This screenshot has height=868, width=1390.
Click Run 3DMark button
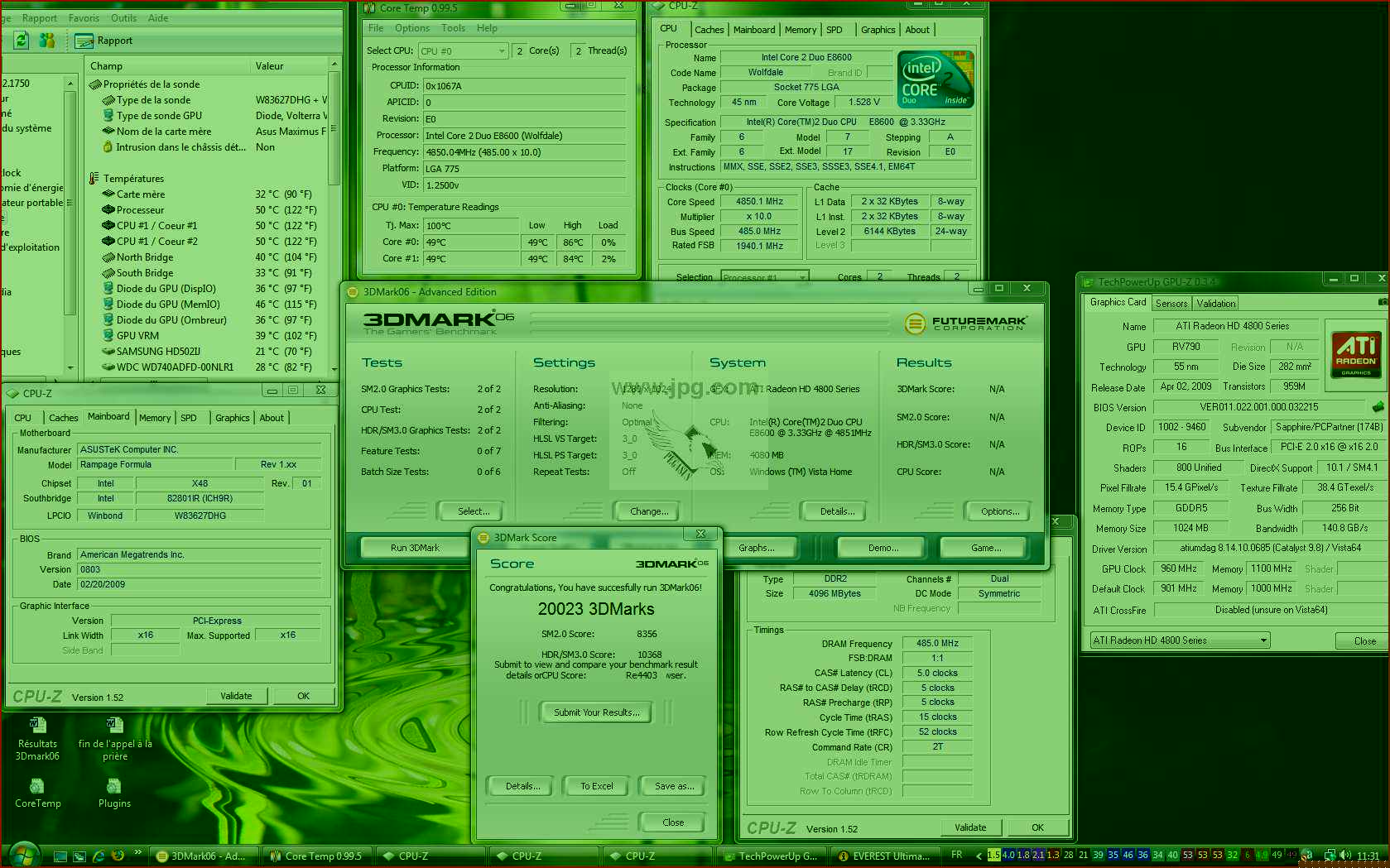(x=415, y=548)
